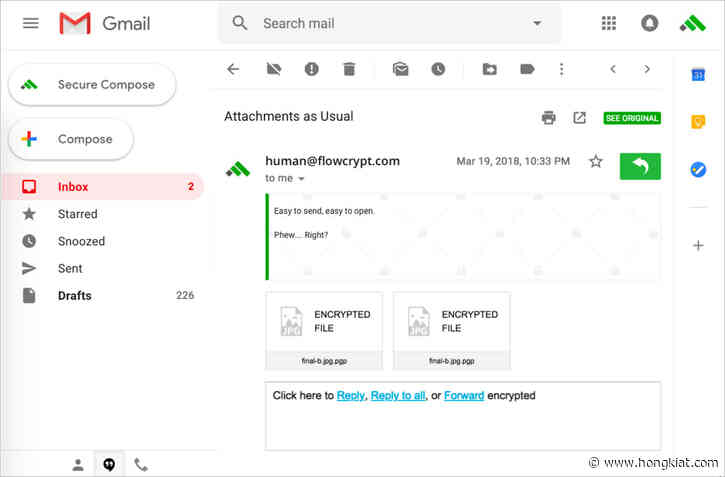Click the Gmail logo
This screenshot has width=725, height=477.
coord(105,23)
